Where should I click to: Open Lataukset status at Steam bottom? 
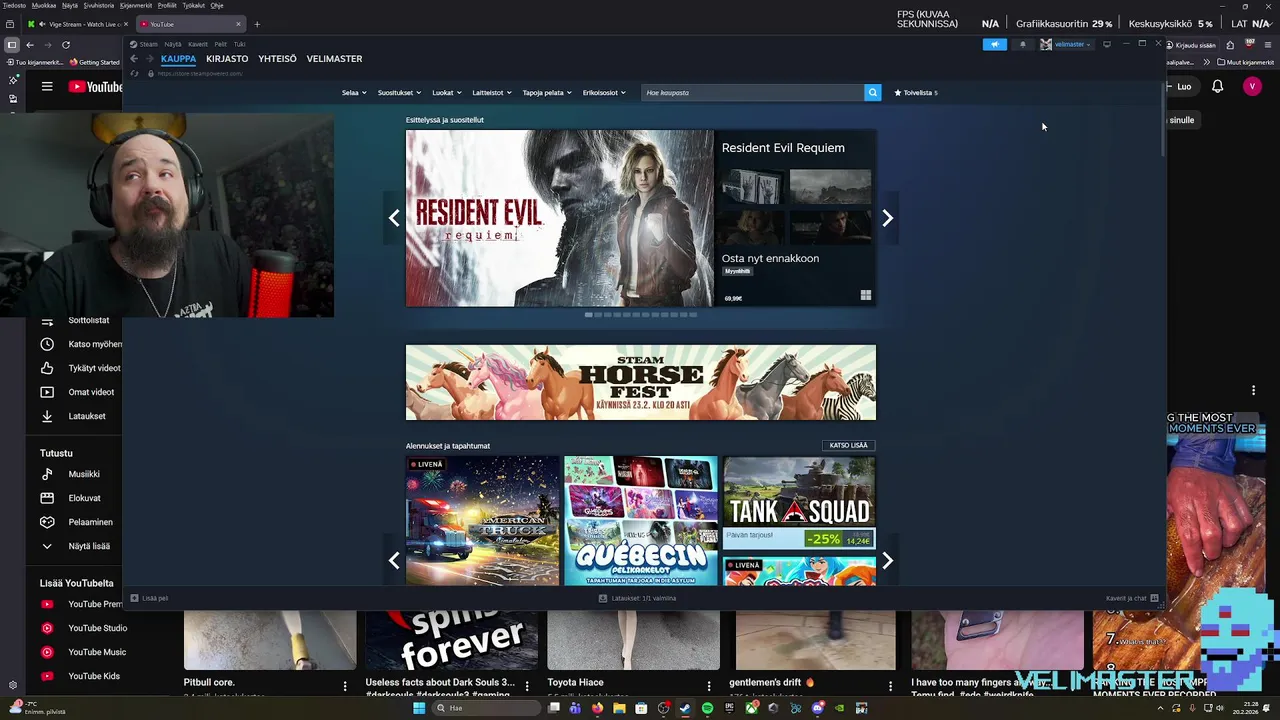[x=637, y=598]
